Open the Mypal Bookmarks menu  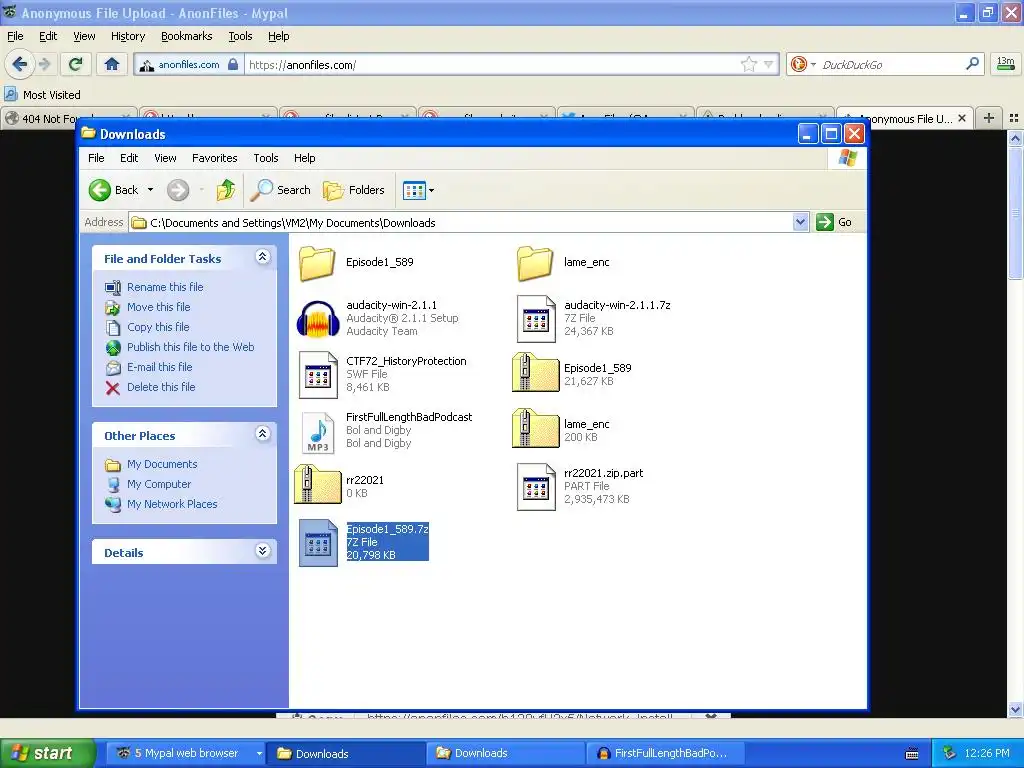coord(186,37)
